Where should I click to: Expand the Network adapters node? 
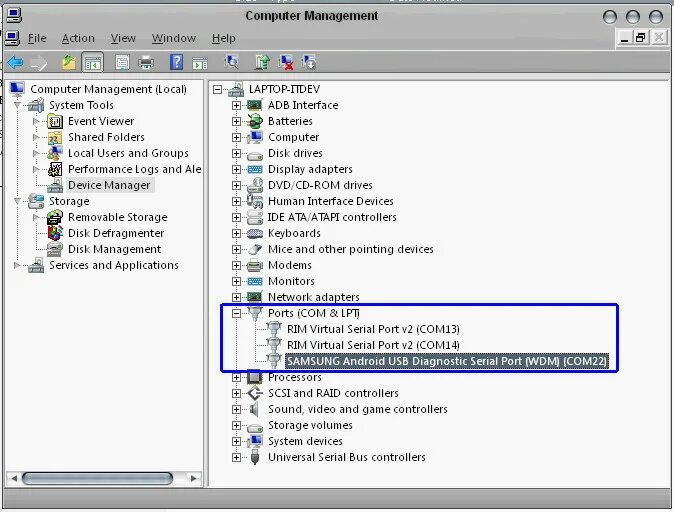(x=236, y=297)
